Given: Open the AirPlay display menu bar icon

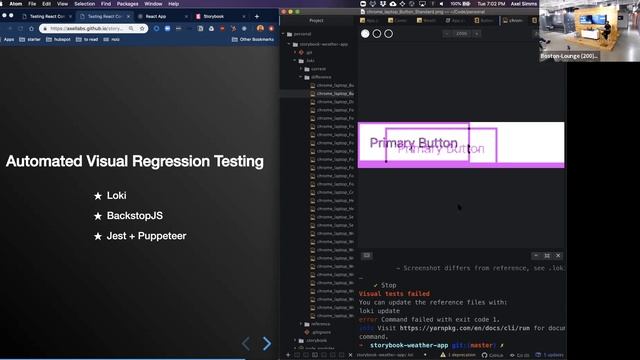Looking at the screenshot, I should (x=422, y=4).
